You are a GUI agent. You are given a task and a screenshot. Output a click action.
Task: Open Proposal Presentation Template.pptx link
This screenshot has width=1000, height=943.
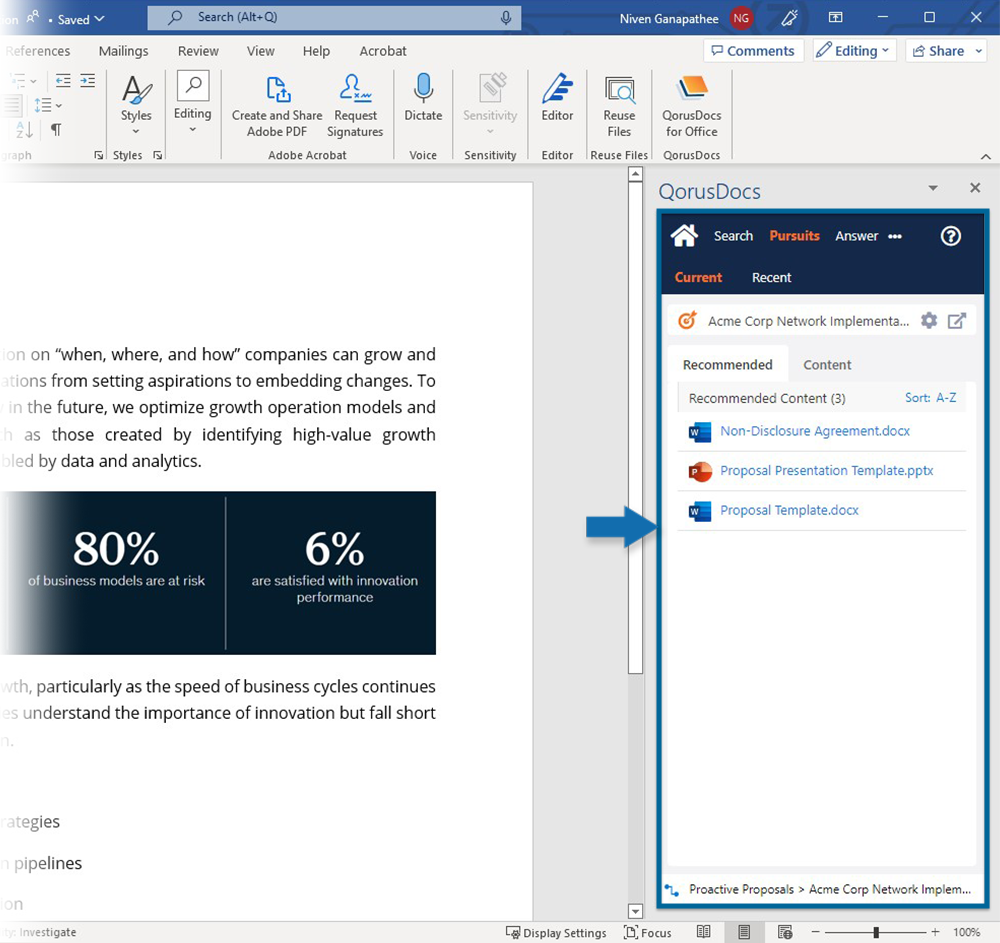(x=827, y=471)
